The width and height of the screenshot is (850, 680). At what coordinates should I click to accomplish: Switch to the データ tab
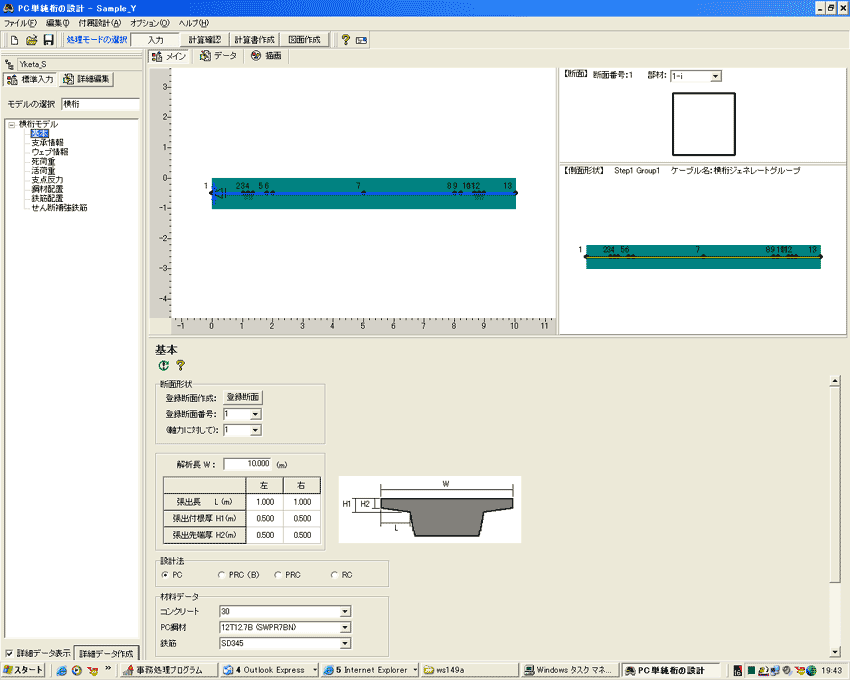[218, 56]
